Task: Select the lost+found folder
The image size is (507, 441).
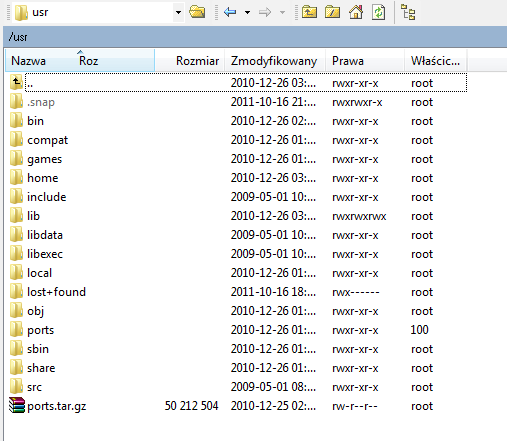Action: pos(57,292)
